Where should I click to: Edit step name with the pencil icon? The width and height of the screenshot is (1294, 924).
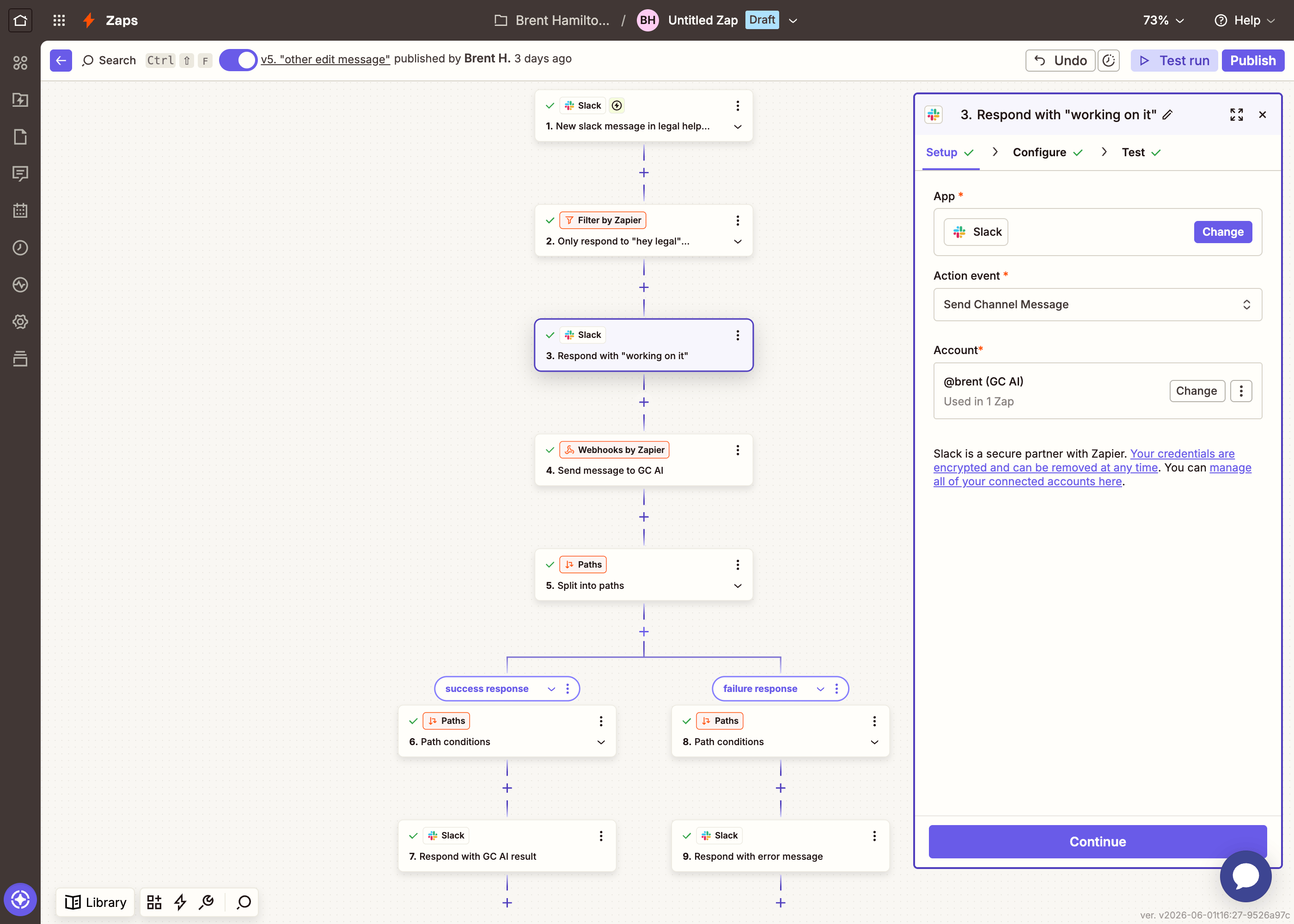coord(1168,114)
